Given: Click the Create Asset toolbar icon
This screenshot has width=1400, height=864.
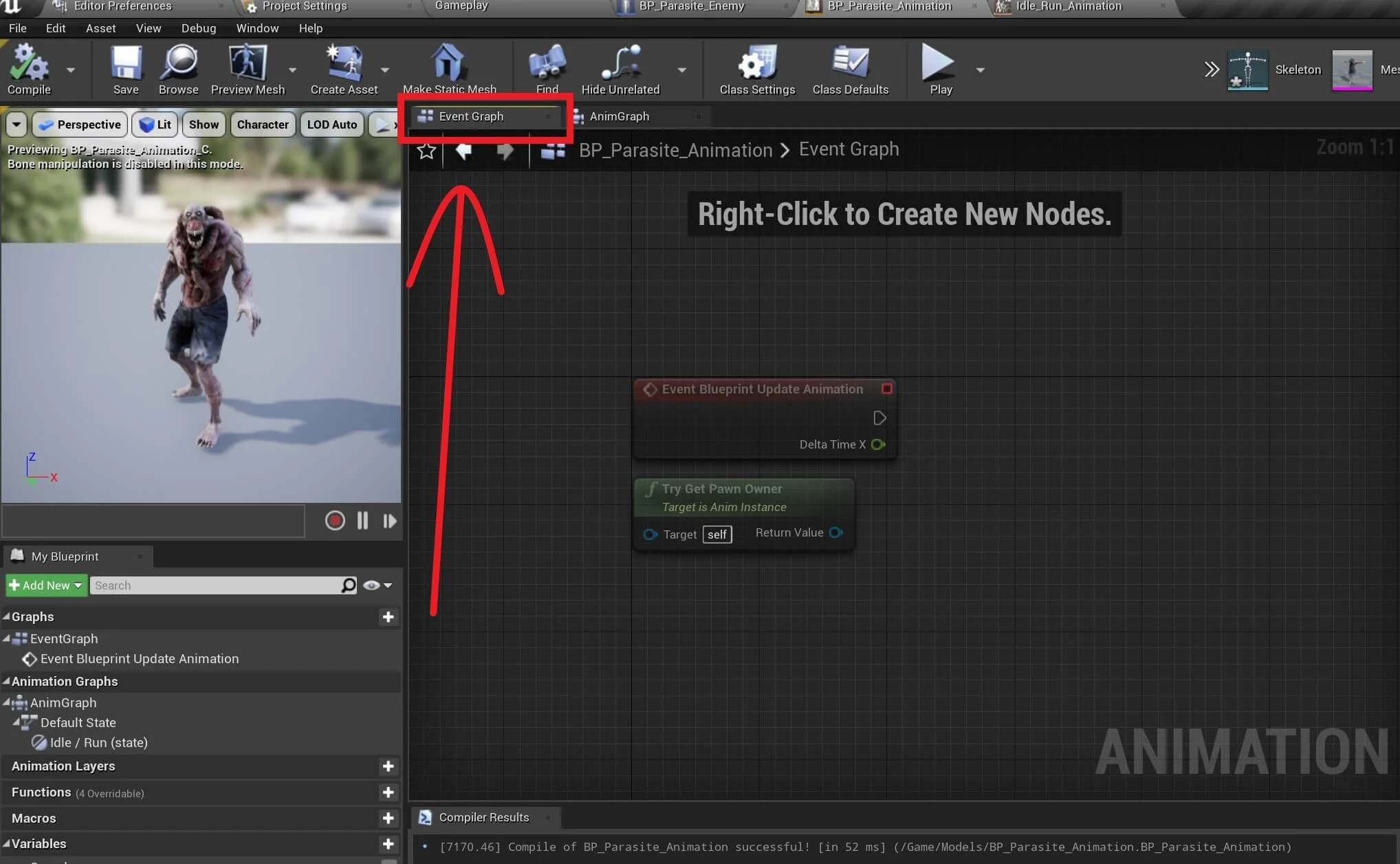Looking at the screenshot, I should (344, 69).
